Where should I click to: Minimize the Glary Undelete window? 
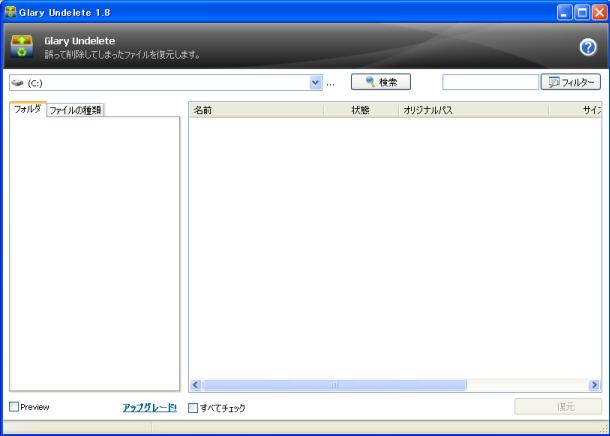(x=564, y=13)
